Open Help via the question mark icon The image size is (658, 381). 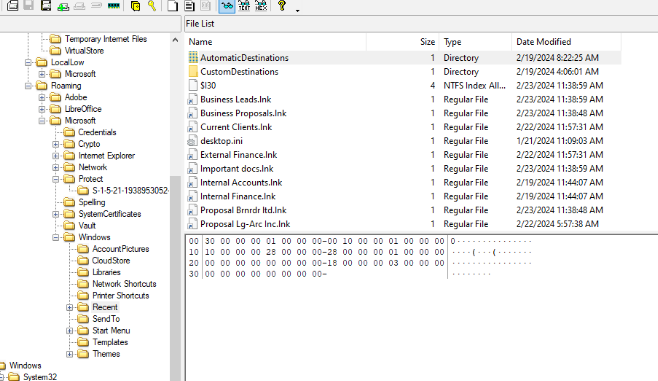pos(282,6)
